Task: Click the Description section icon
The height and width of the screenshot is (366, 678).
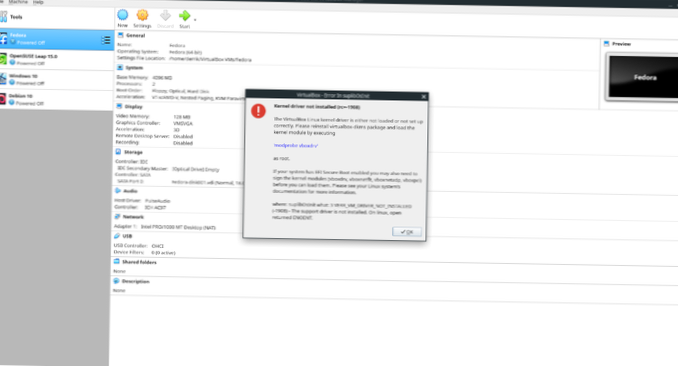Action: click(x=116, y=281)
